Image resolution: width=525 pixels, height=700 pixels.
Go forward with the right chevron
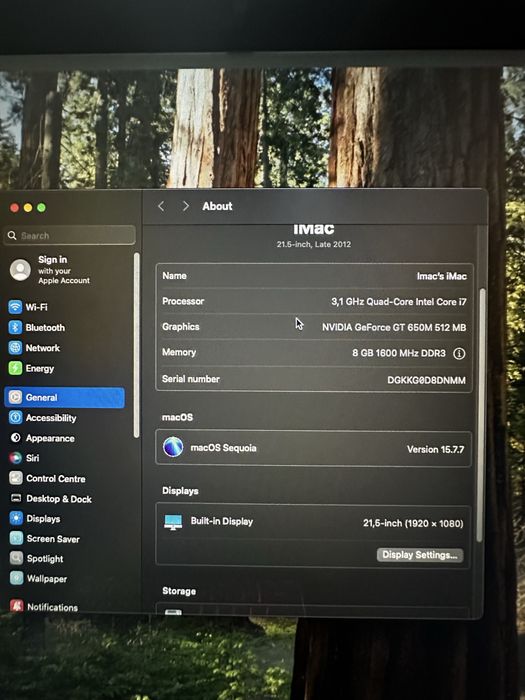click(186, 206)
